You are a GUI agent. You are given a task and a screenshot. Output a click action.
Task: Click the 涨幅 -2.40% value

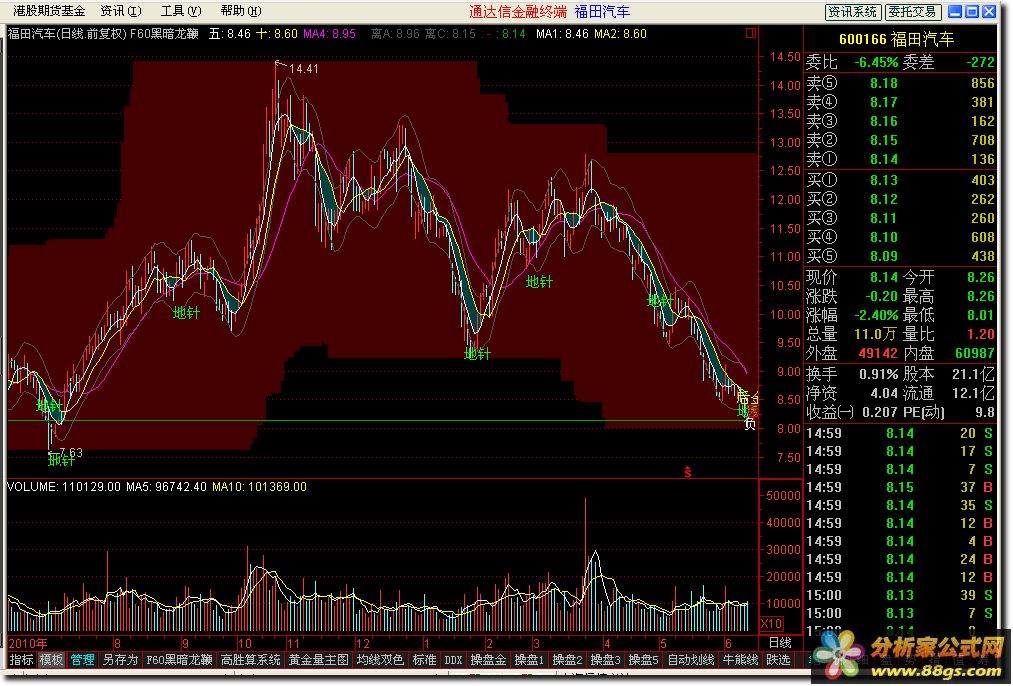(x=876, y=315)
